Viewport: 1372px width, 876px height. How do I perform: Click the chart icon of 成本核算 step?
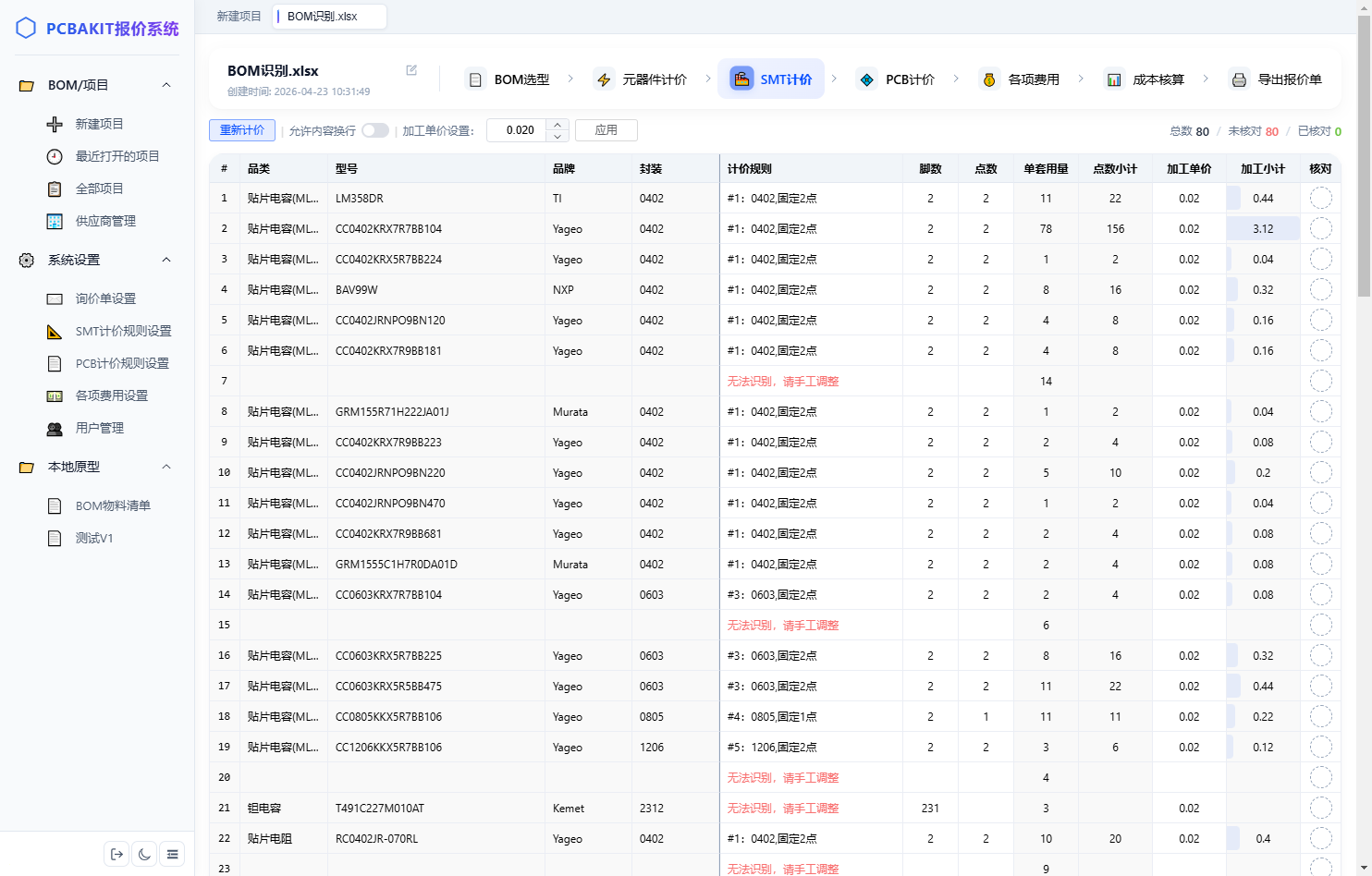pyautogui.click(x=1114, y=79)
